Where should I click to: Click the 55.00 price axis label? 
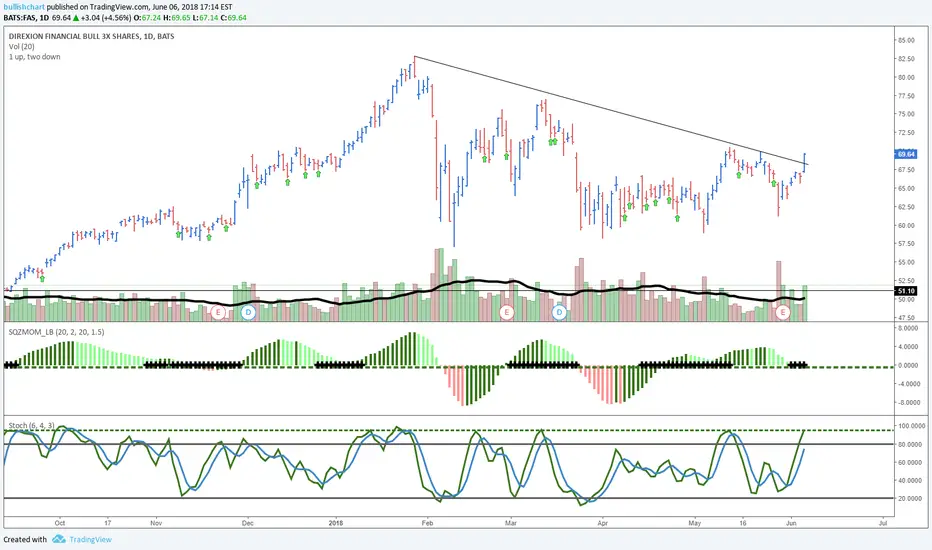[906, 262]
